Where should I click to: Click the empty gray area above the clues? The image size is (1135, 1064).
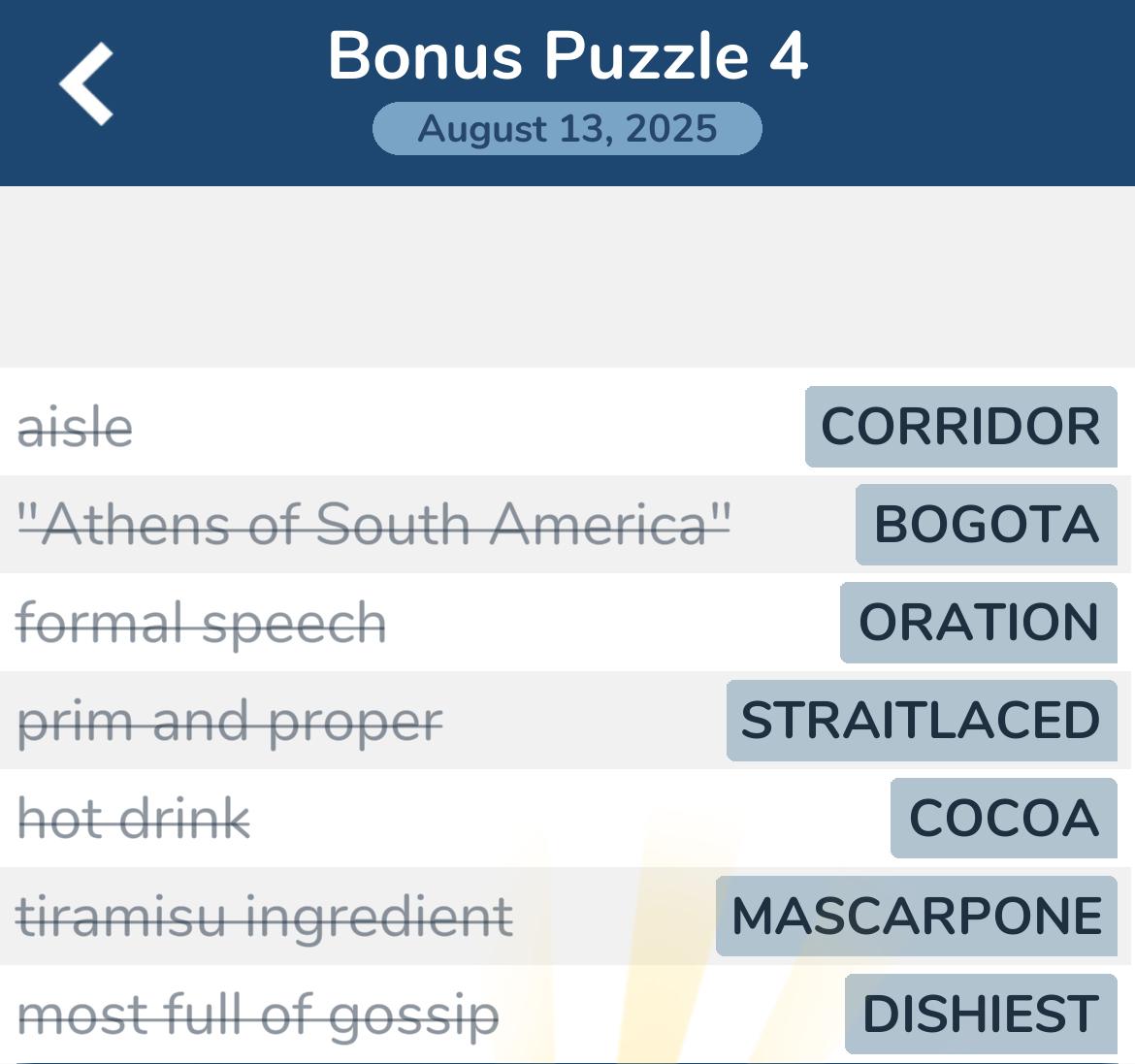(567, 276)
